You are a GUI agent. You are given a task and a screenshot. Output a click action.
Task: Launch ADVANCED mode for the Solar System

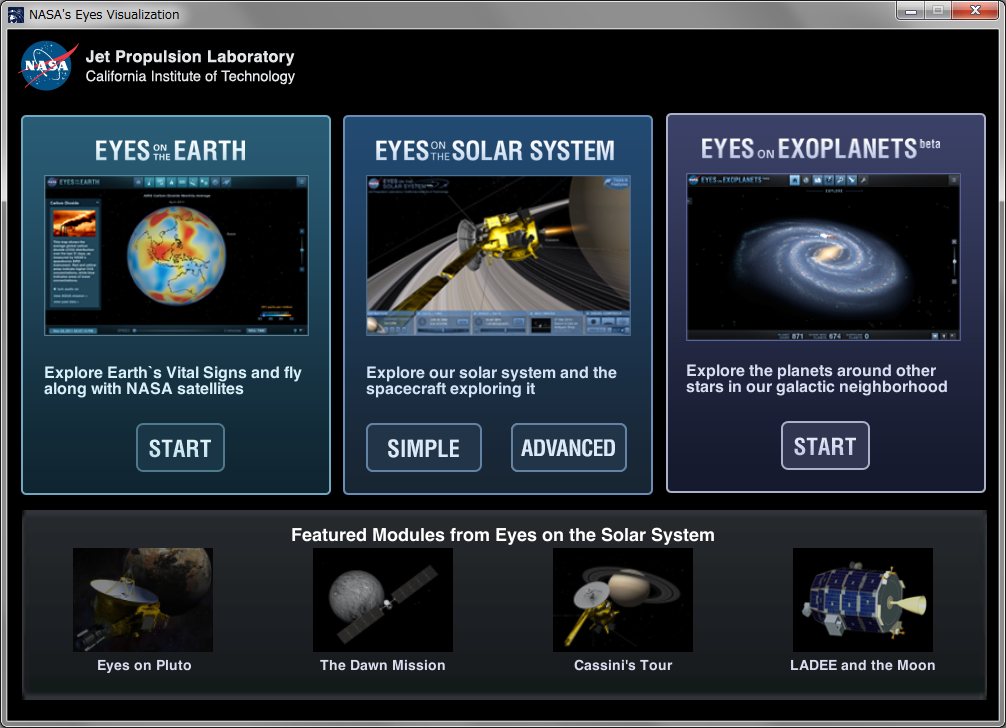tap(568, 447)
